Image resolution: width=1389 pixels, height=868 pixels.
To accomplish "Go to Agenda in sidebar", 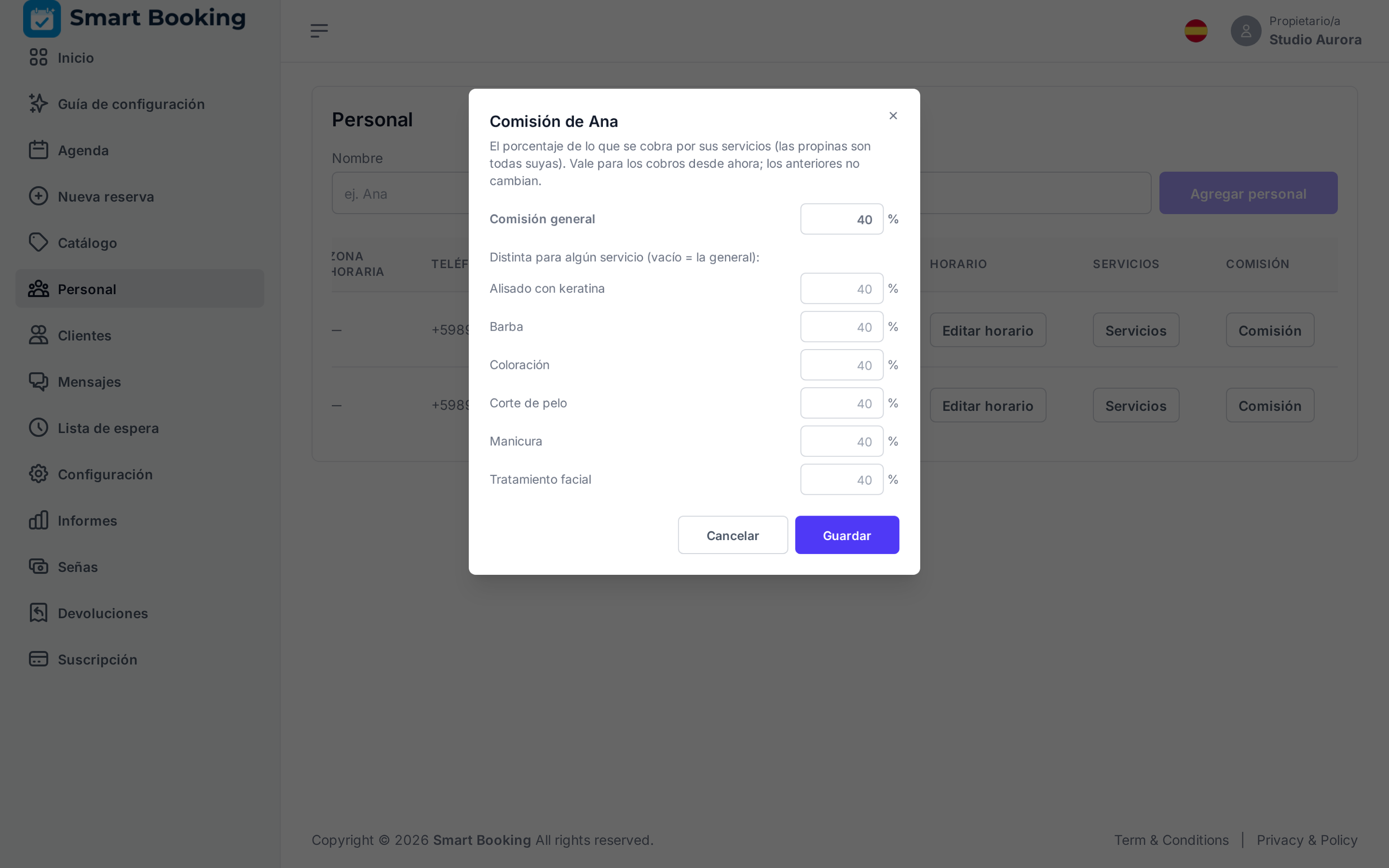I will tap(139, 150).
